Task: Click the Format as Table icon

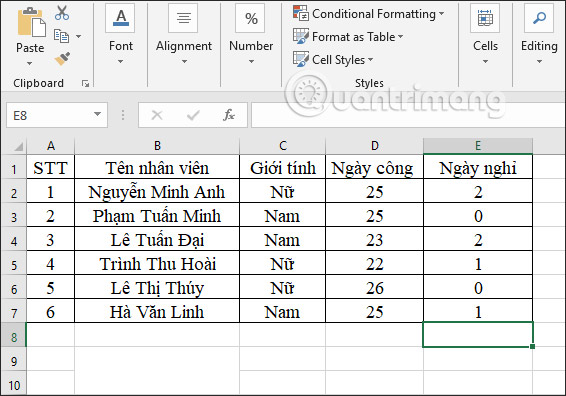Action: pos(301,36)
